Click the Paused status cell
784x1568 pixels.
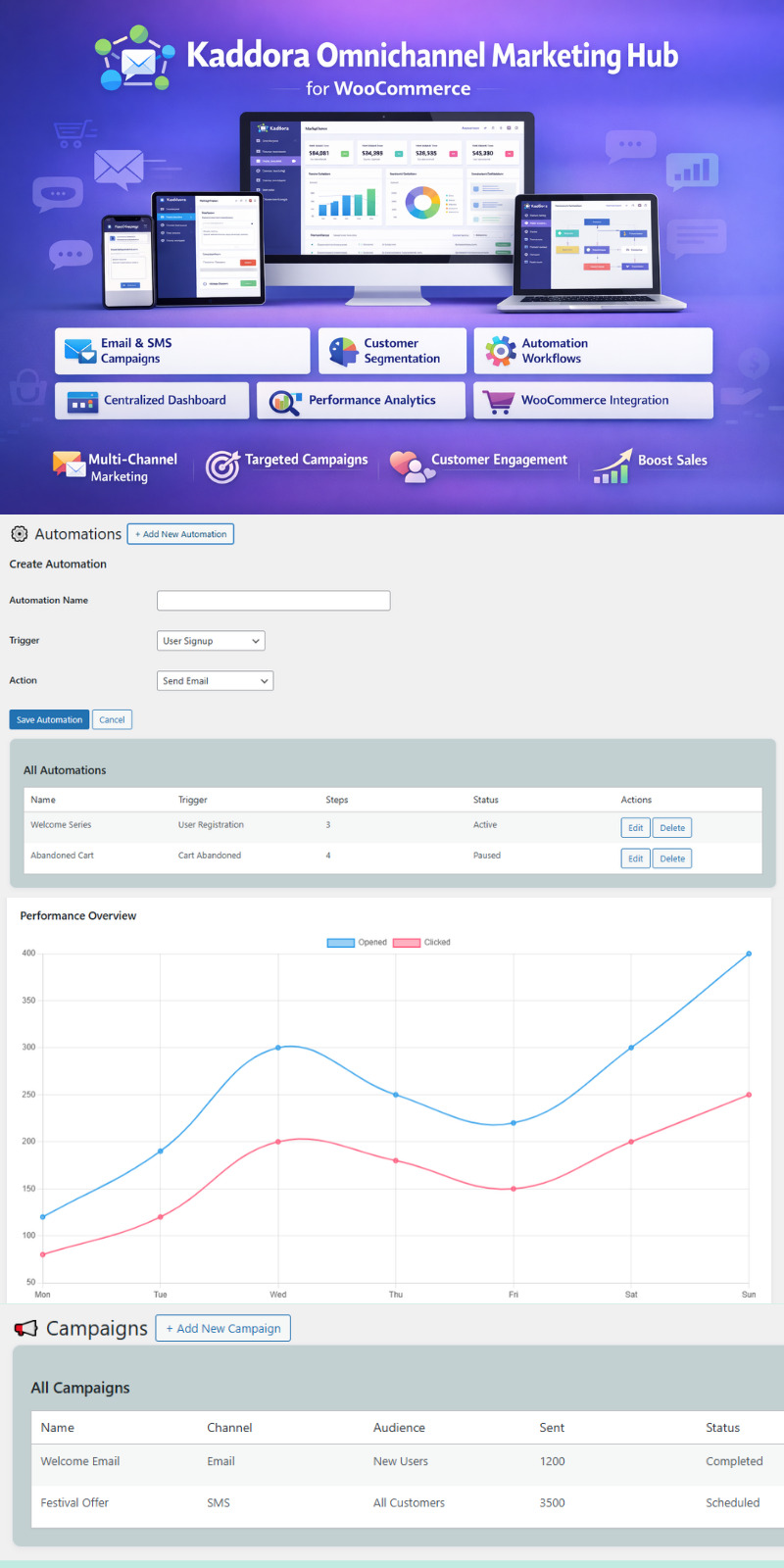tap(487, 856)
